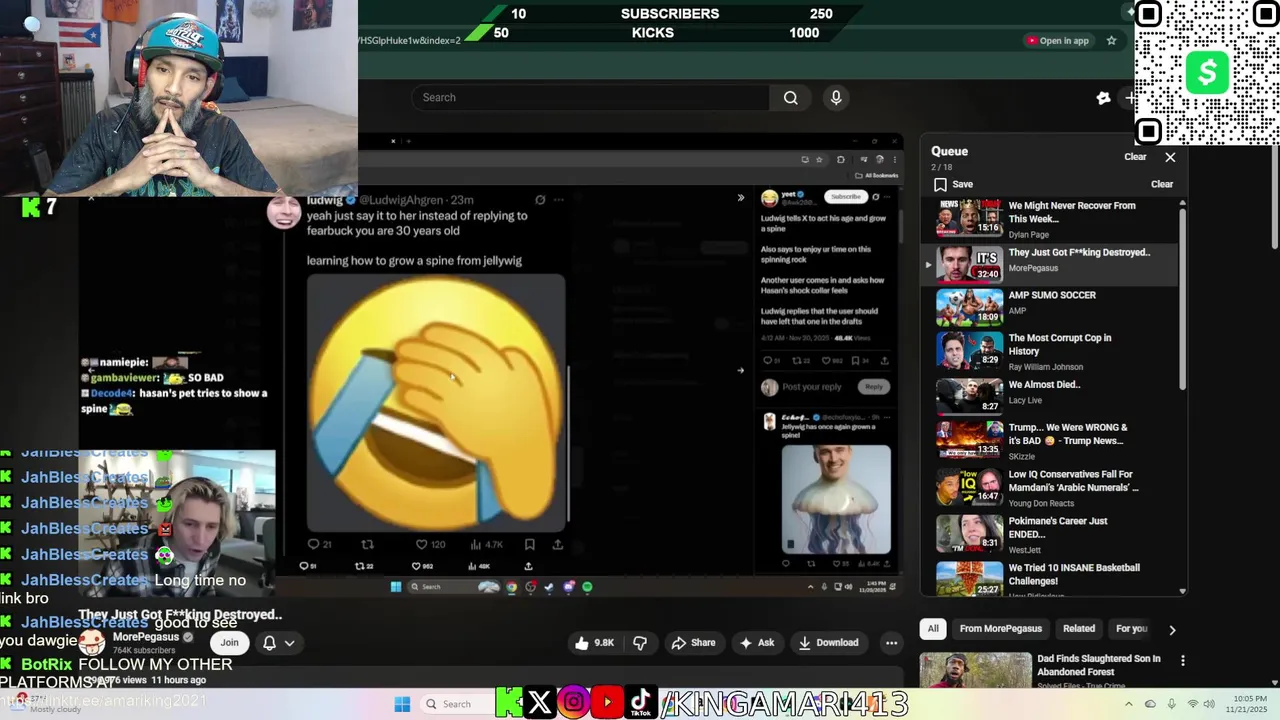Click the OneDrive cloud tray icon
Screen dimensions: 1280x720
(x=1151, y=704)
